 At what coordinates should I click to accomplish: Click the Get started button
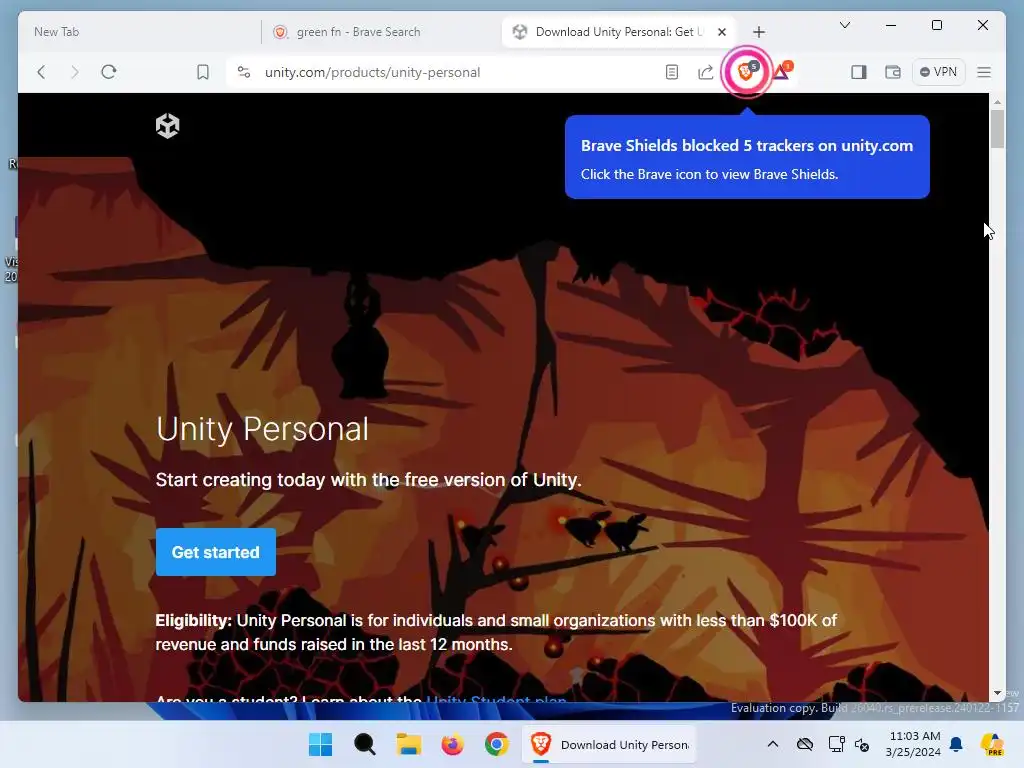(x=216, y=552)
